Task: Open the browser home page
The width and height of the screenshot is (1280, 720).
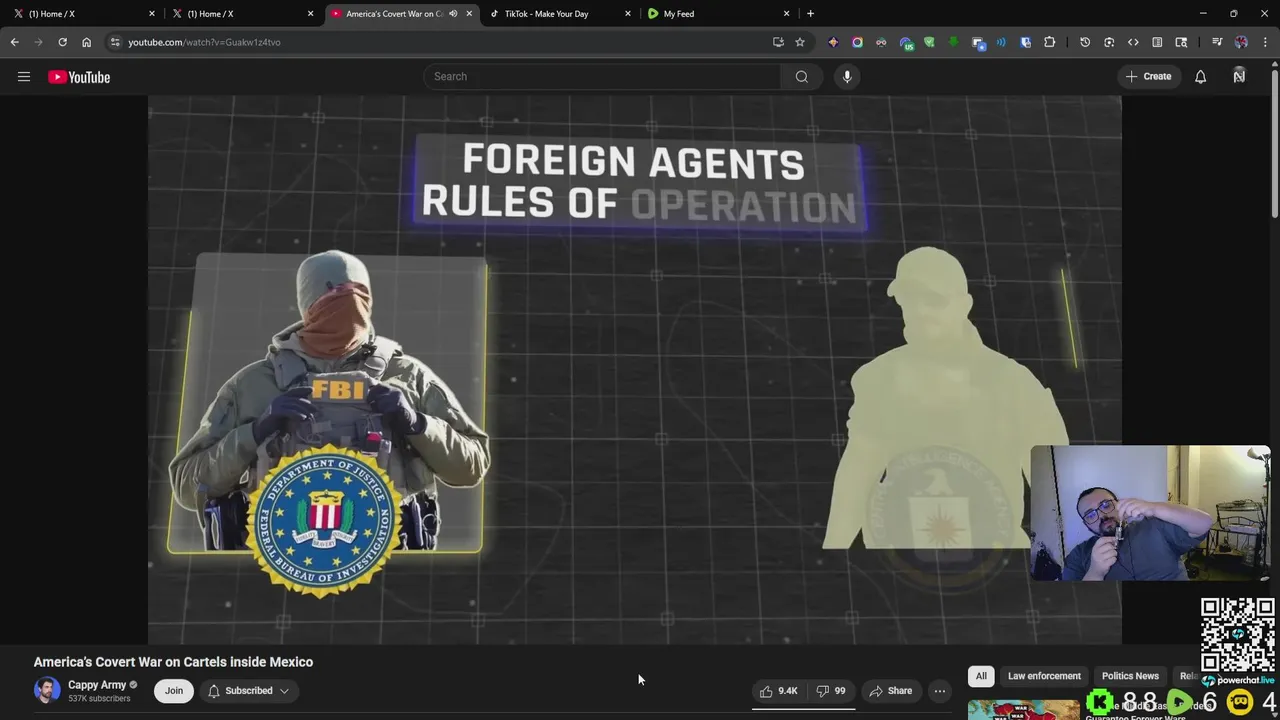Action: pos(87,42)
